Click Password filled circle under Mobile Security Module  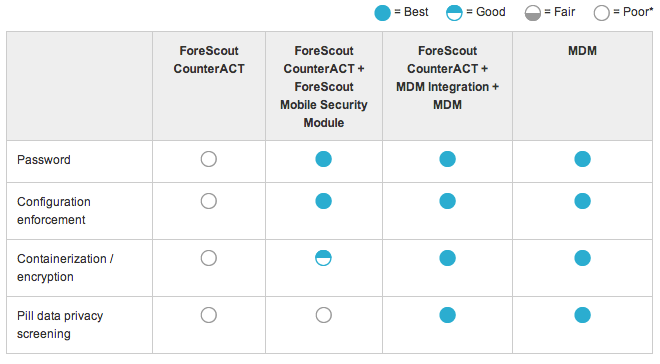tap(323, 159)
